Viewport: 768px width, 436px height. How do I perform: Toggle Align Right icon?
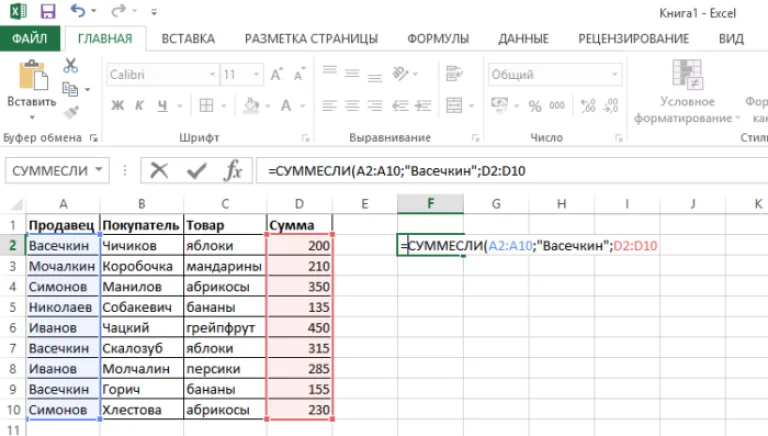[375, 105]
